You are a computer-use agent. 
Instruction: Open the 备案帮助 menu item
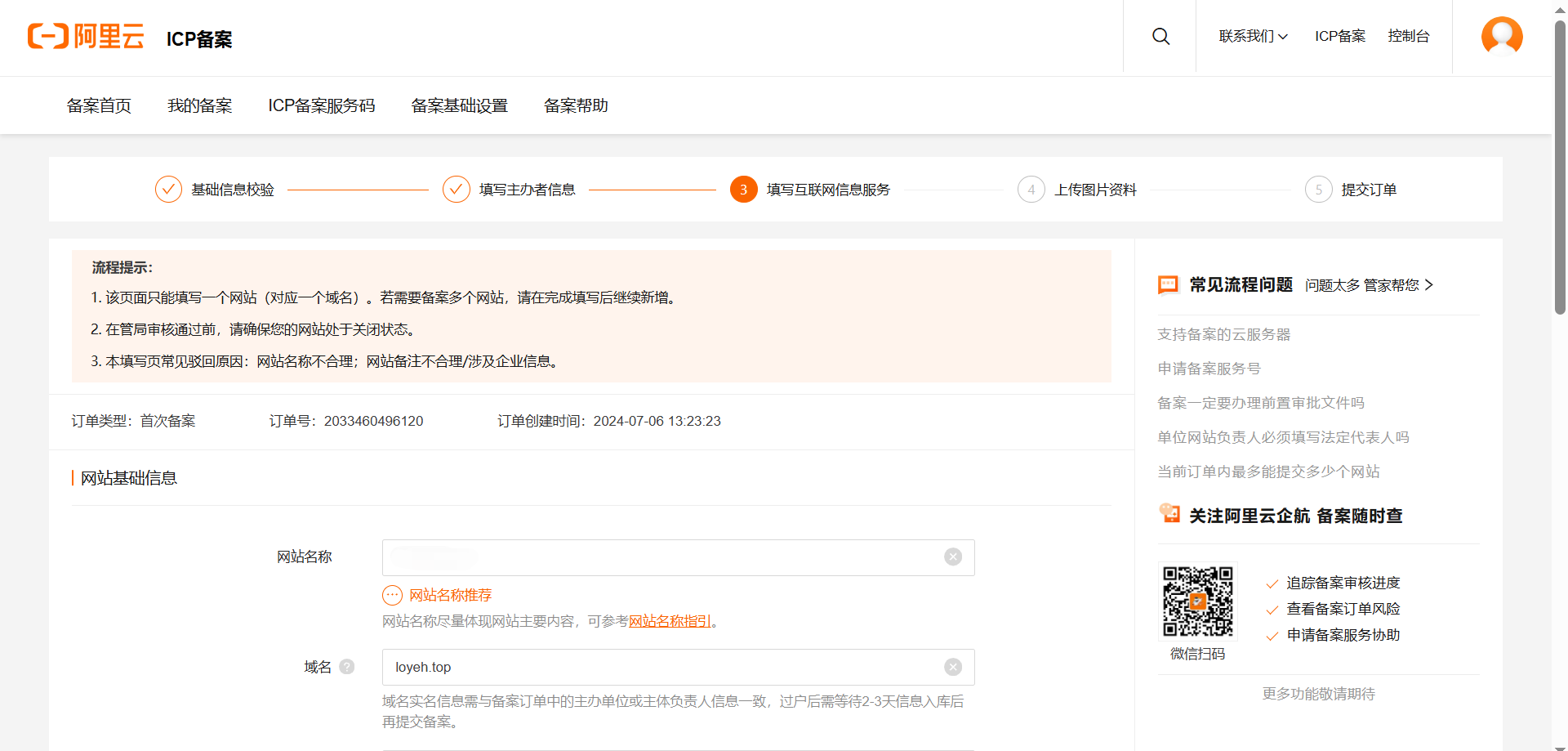[575, 105]
